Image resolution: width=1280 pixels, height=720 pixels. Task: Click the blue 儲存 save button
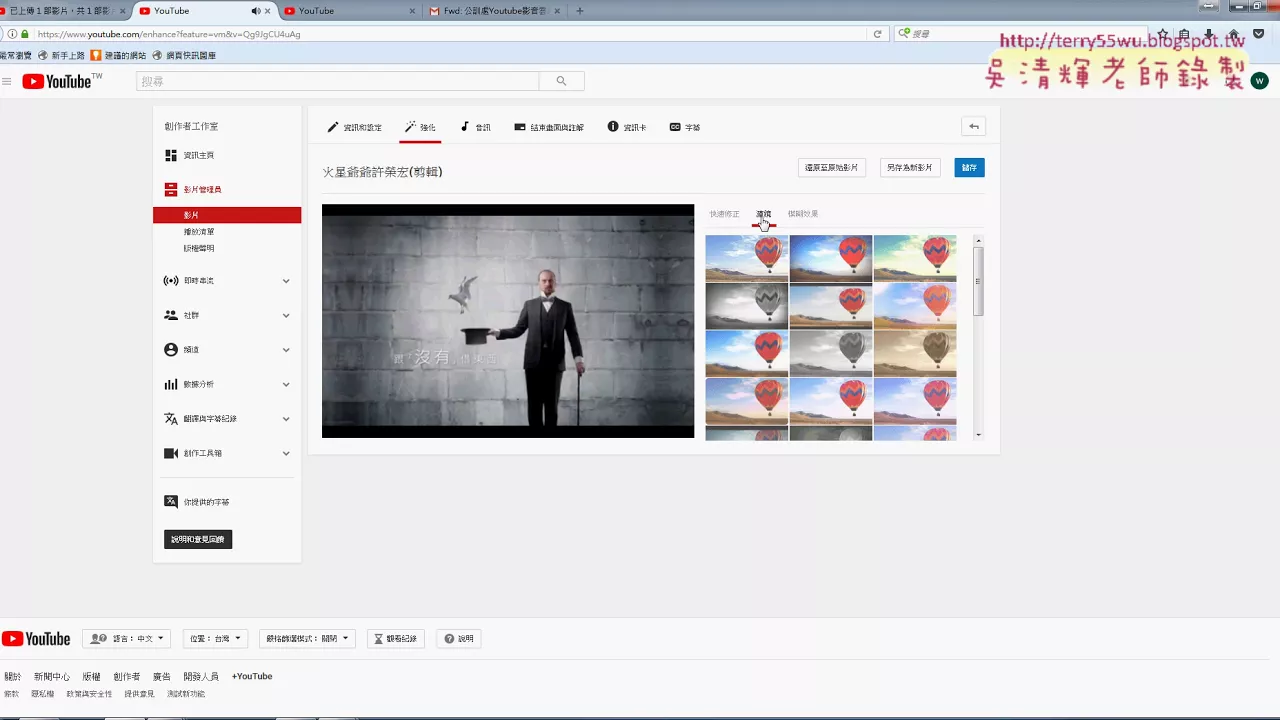[969, 168]
